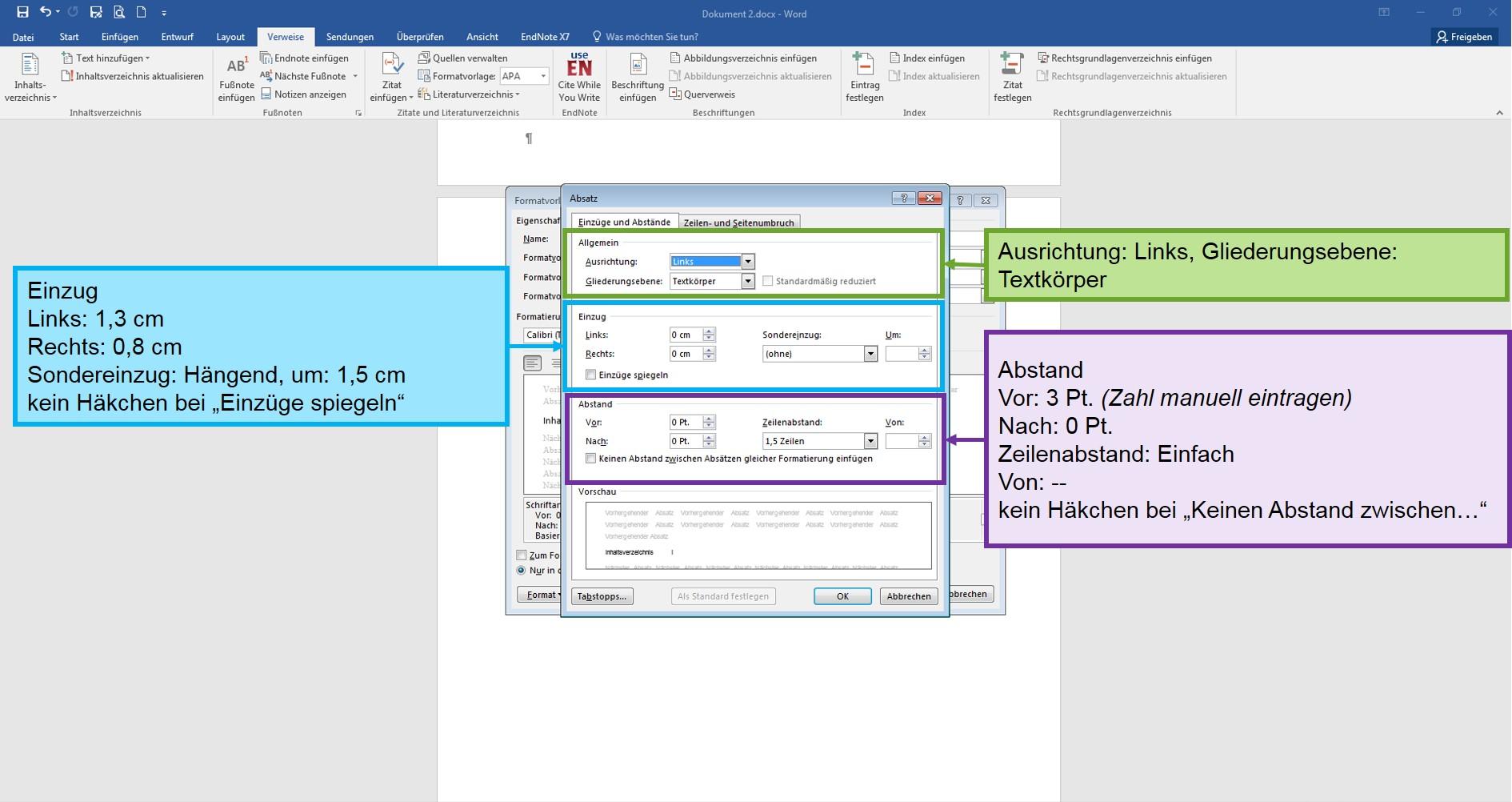Toggle Keinen Abstand zwischen Absätzen checkbox
This screenshot has height=802, width=1512.
click(x=590, y=459)
